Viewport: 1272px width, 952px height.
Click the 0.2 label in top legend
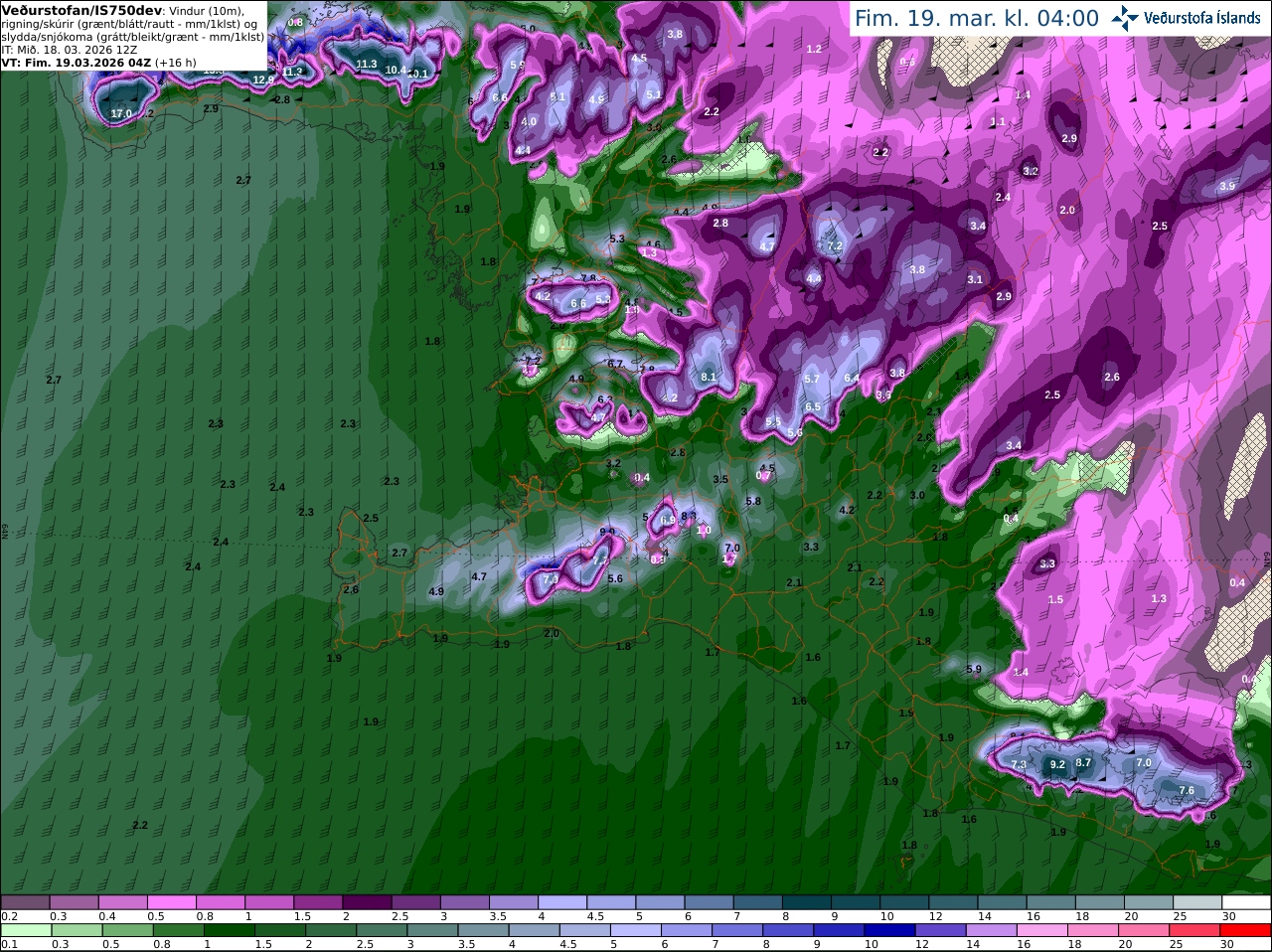coord(9,916)
